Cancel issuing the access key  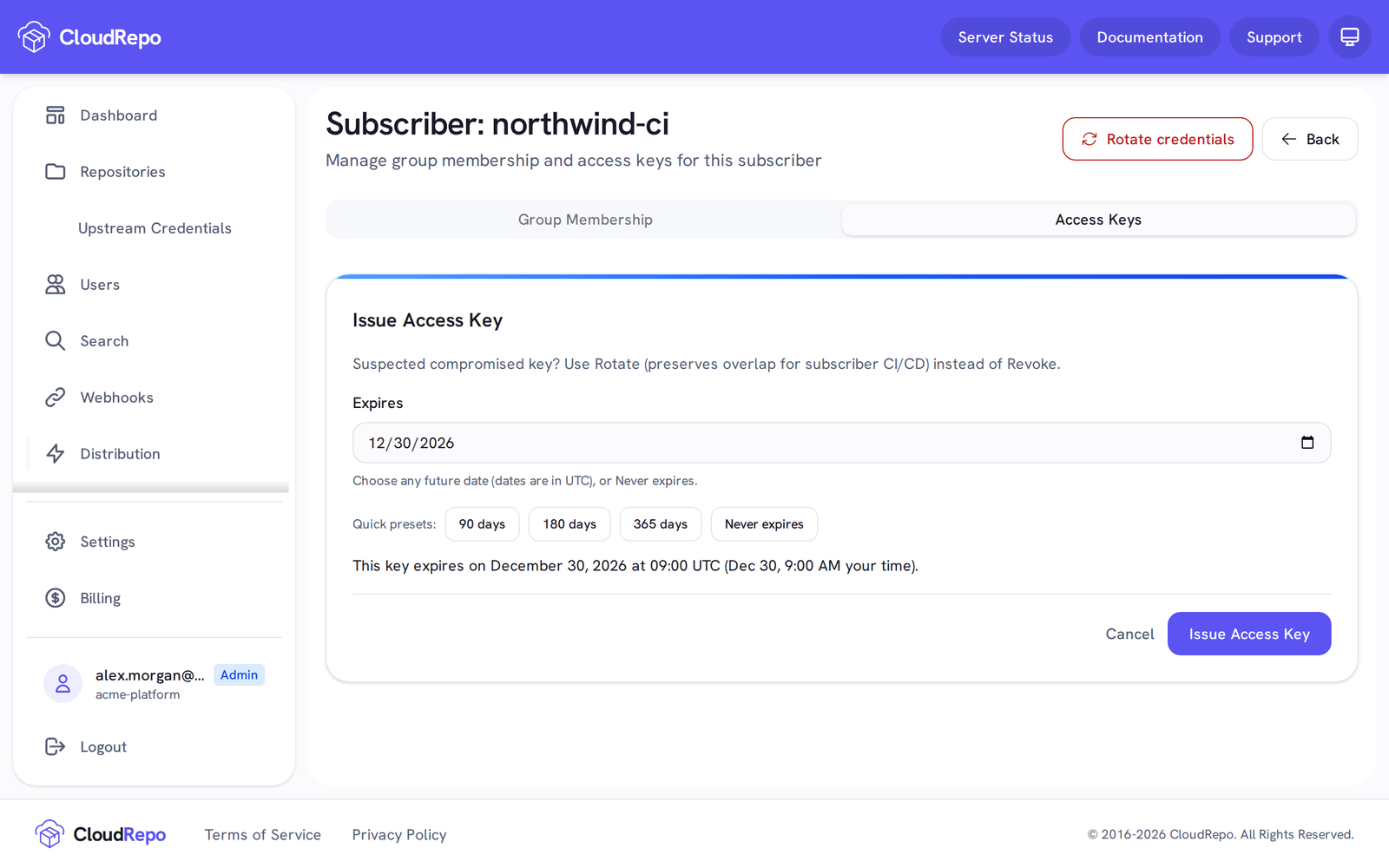coord(1129,634)
